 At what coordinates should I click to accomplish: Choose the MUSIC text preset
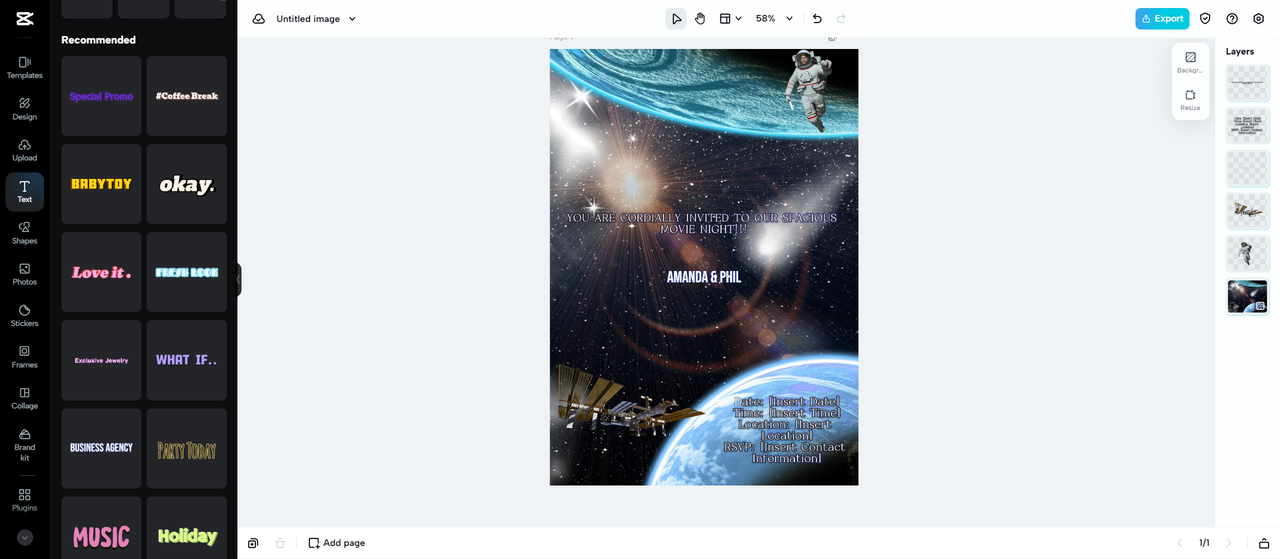pos(101,527)
